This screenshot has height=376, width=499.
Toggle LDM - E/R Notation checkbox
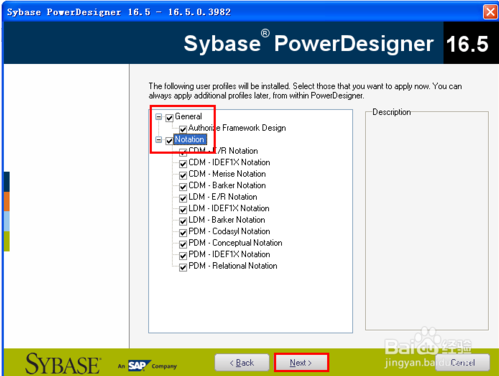pyautogui.click(x=183, y=198)
